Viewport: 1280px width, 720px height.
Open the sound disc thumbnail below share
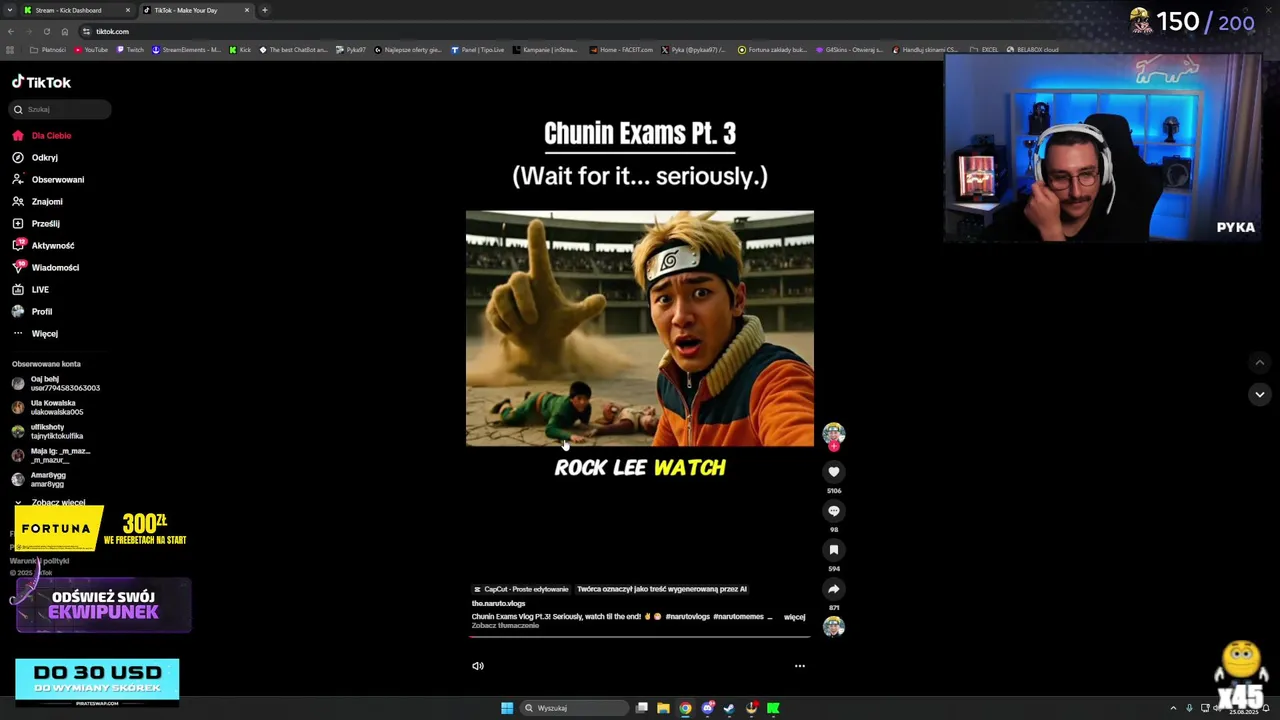(x=834, y=627)
